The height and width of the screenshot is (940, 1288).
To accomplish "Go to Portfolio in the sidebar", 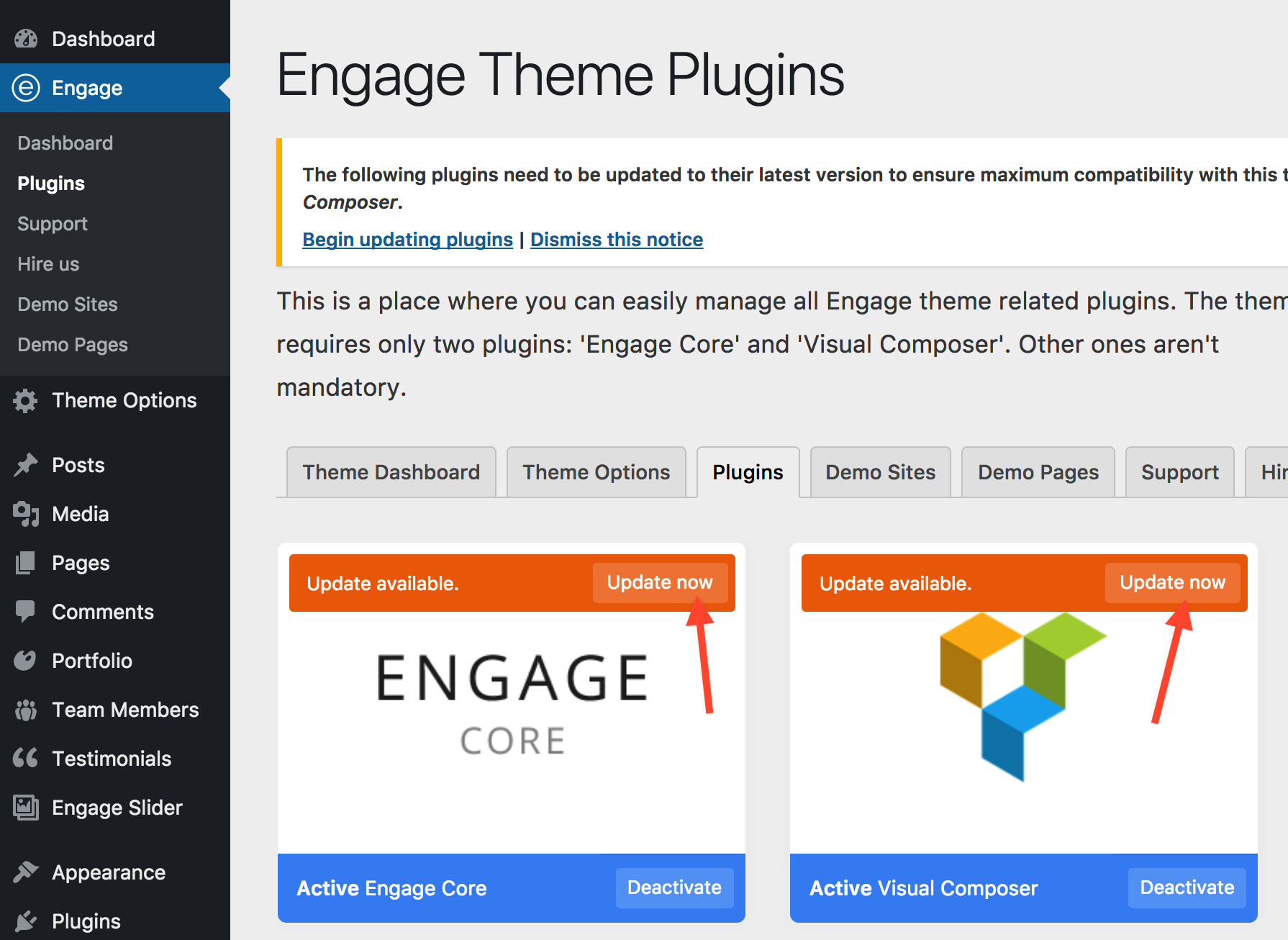I will click(x=115, y=661).
